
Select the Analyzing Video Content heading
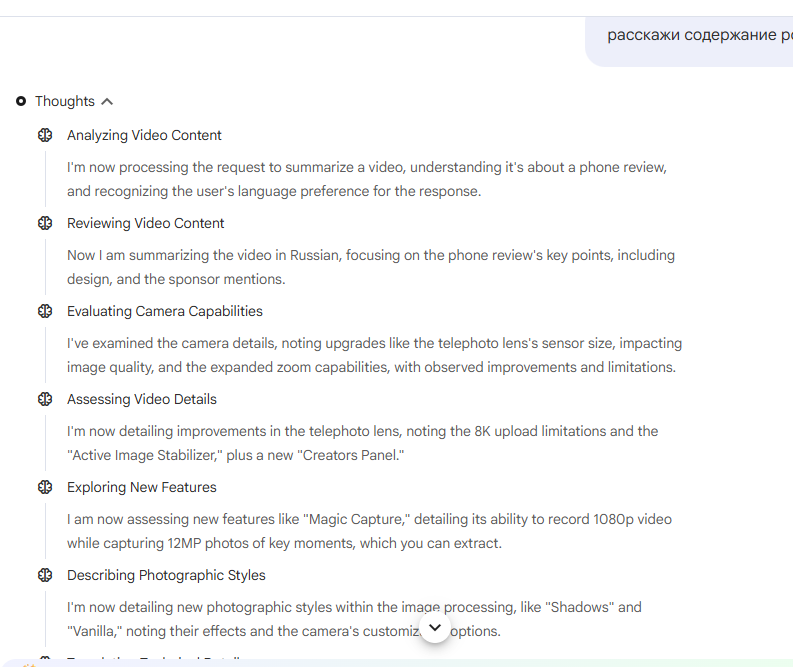click(x=144, y=135)
